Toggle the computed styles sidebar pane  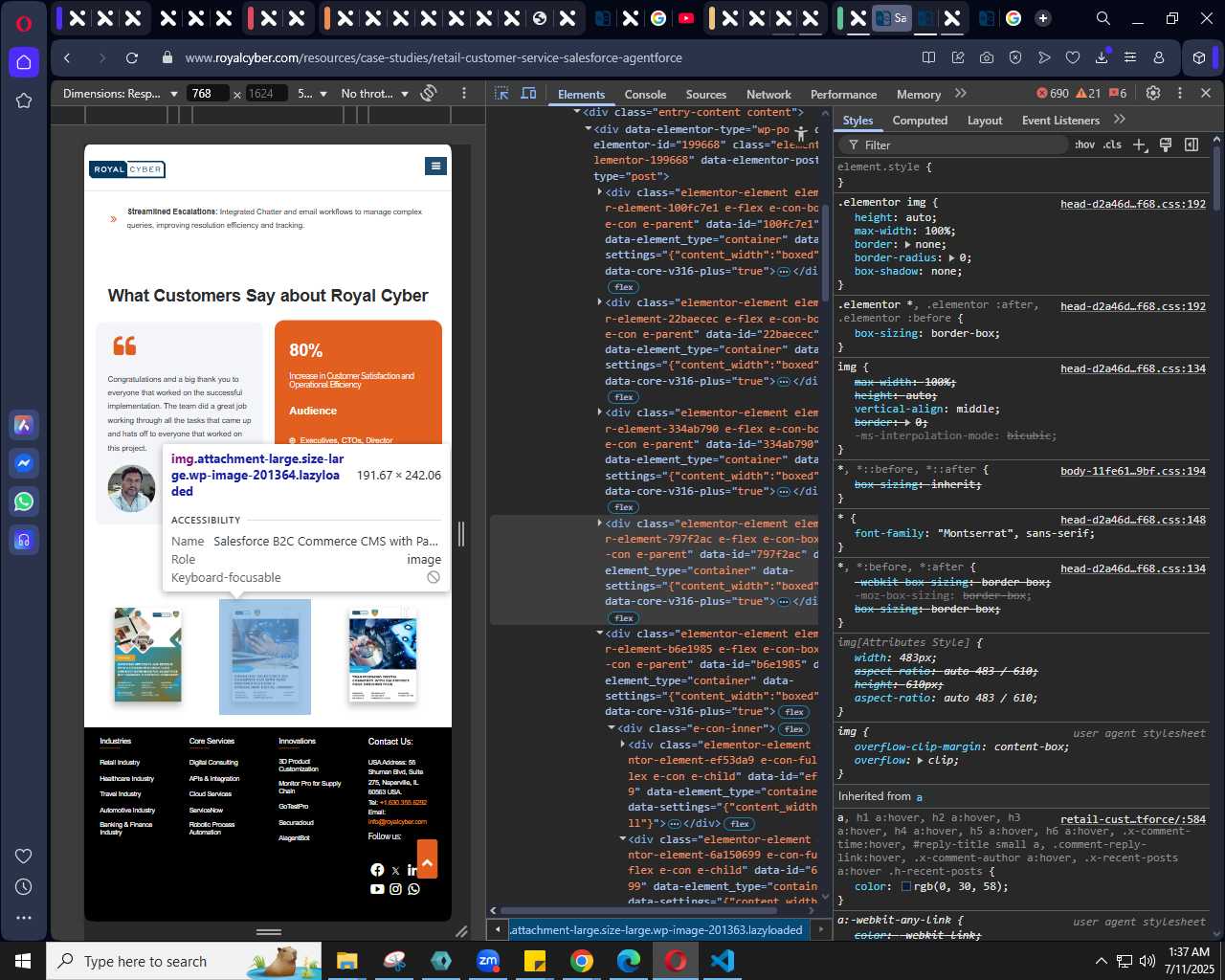click(x=1192, y=145)
